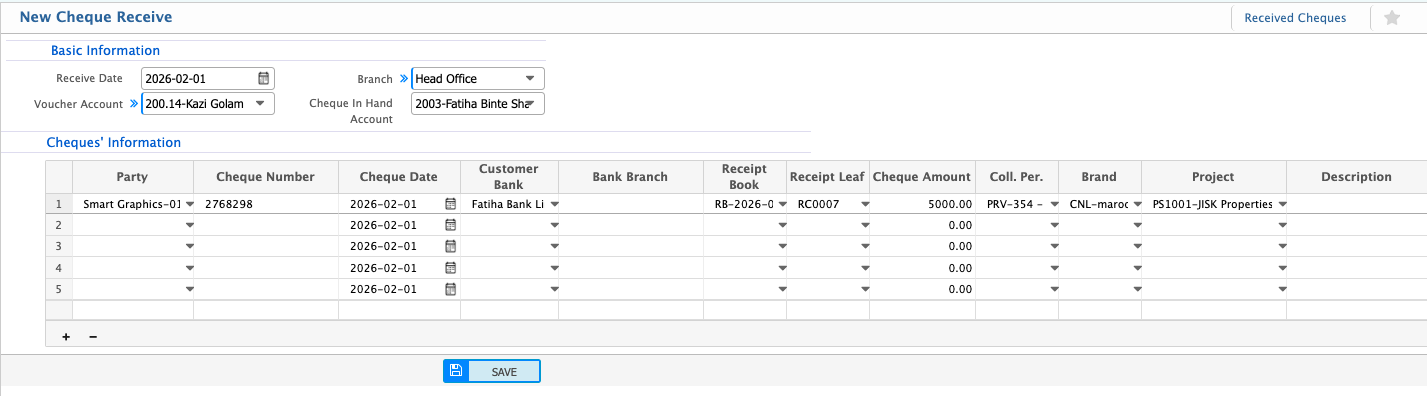Click the Cheques' Information section heading

(114, 142)
